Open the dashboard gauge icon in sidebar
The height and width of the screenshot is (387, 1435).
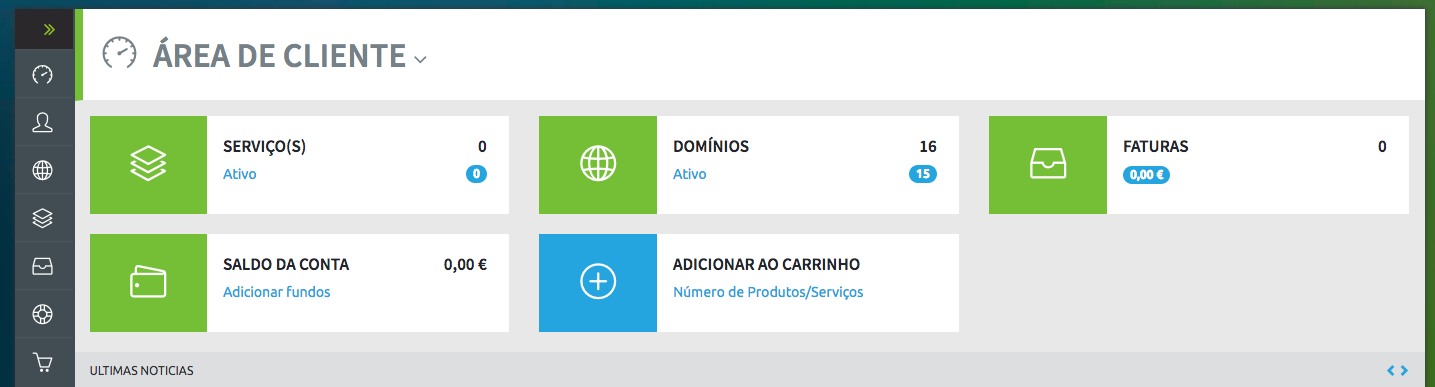[42, 75]
